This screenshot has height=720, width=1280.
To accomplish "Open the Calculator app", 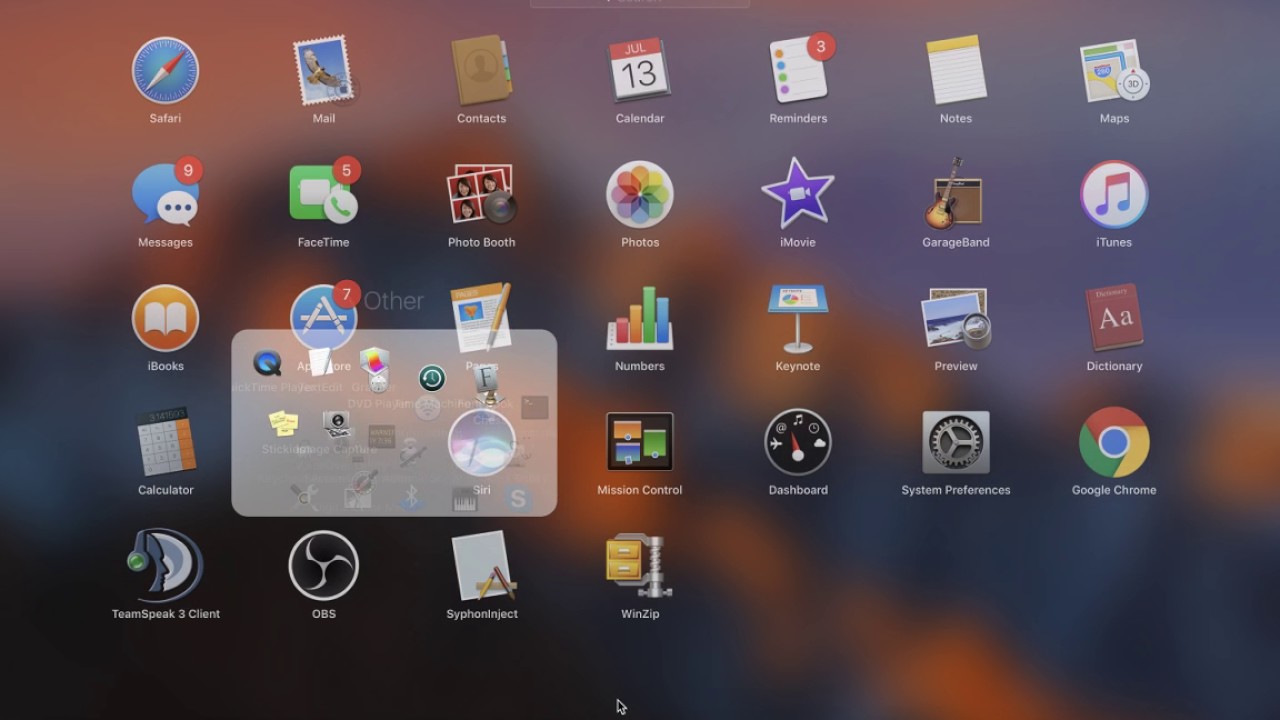I will (x=165, y=442).
